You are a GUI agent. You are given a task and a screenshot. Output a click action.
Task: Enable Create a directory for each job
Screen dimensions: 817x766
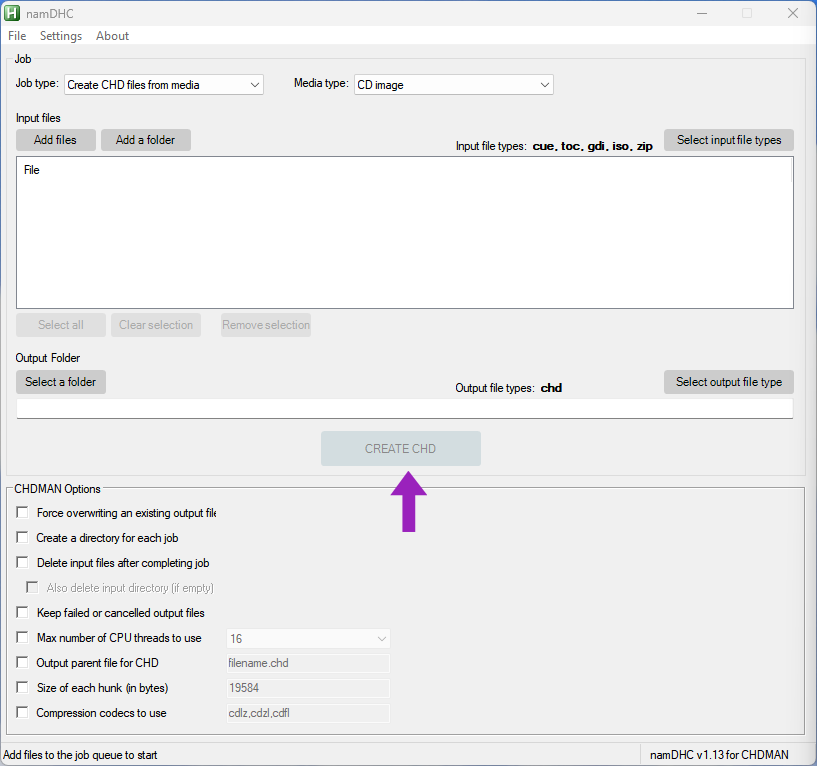click(22, 537)
